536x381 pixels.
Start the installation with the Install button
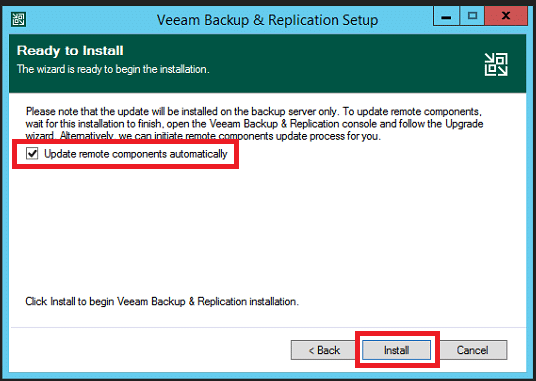pyautogui.click(x=396, y=350)
